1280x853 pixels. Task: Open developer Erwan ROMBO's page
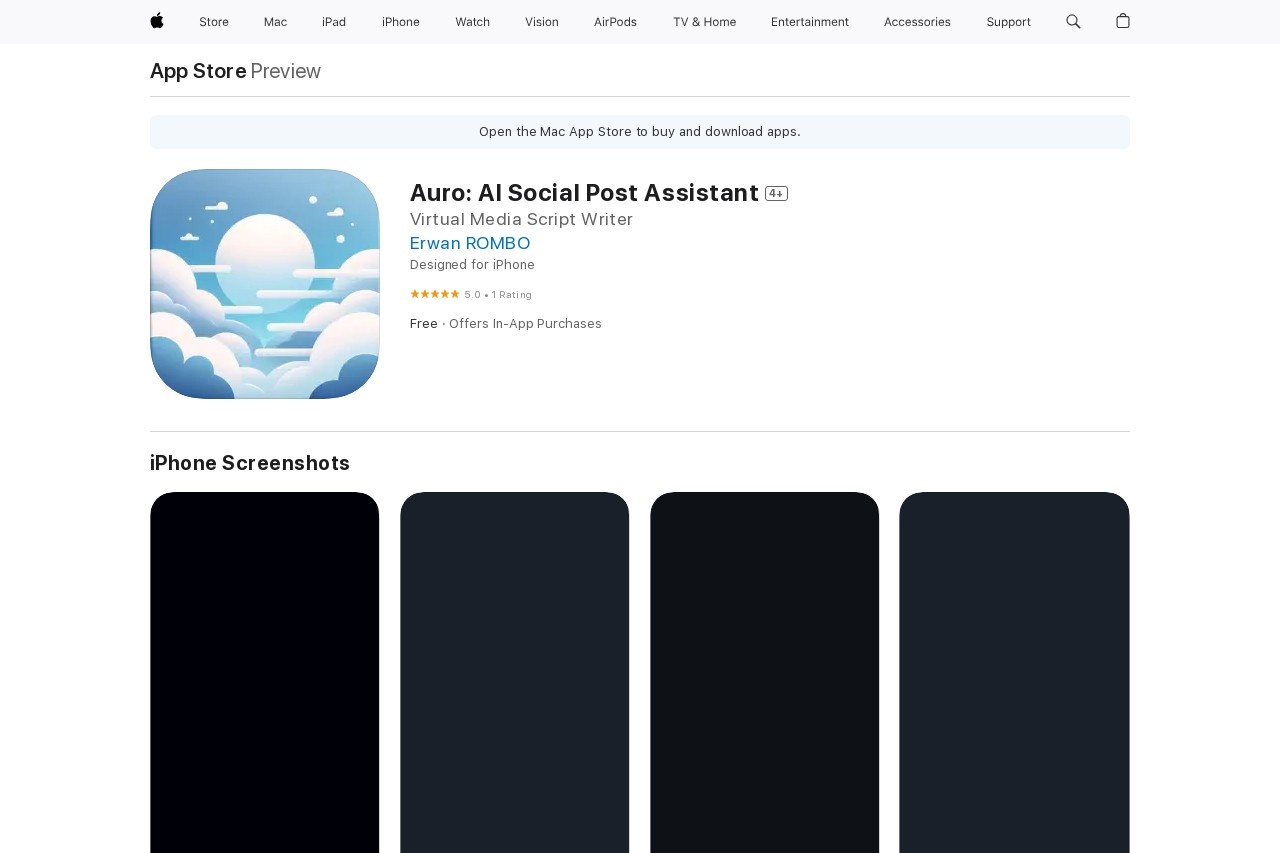[470, 243]
